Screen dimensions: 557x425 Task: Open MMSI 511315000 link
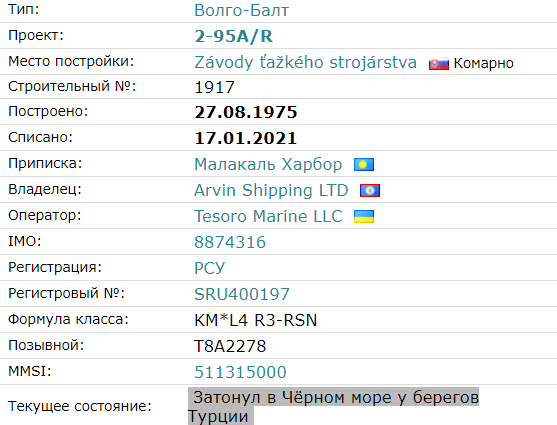(240, 372)
